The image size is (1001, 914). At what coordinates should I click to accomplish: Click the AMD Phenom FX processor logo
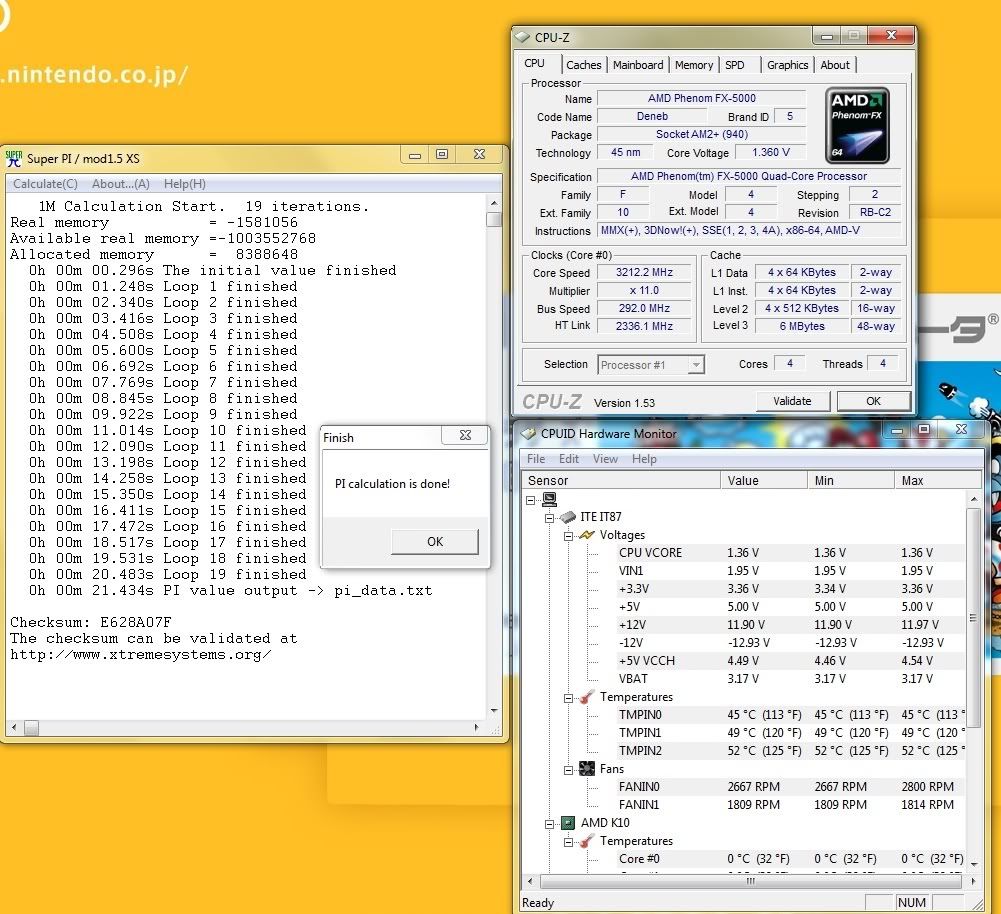coord(857,126)
